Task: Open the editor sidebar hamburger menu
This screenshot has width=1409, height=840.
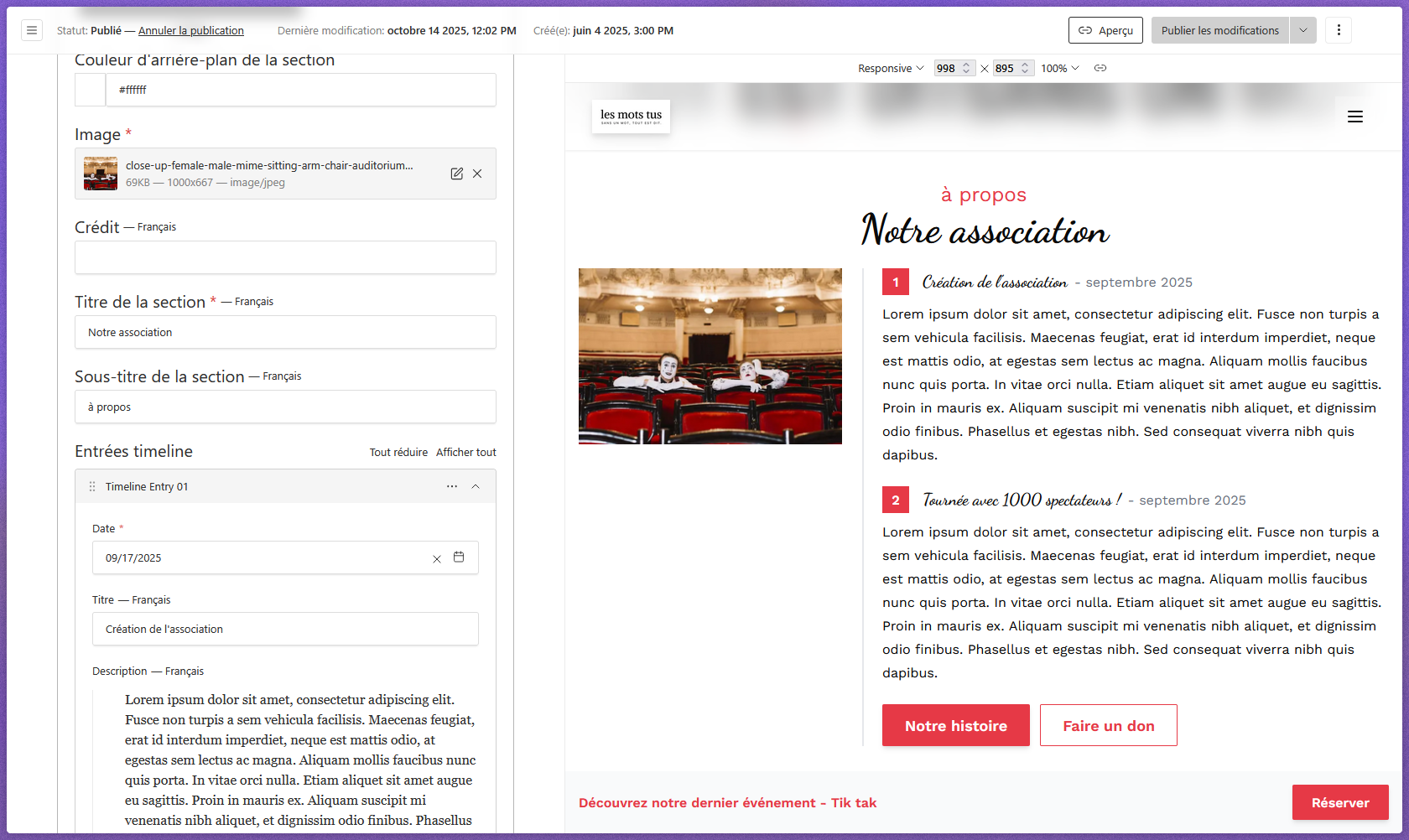Action: coord(31,30)
